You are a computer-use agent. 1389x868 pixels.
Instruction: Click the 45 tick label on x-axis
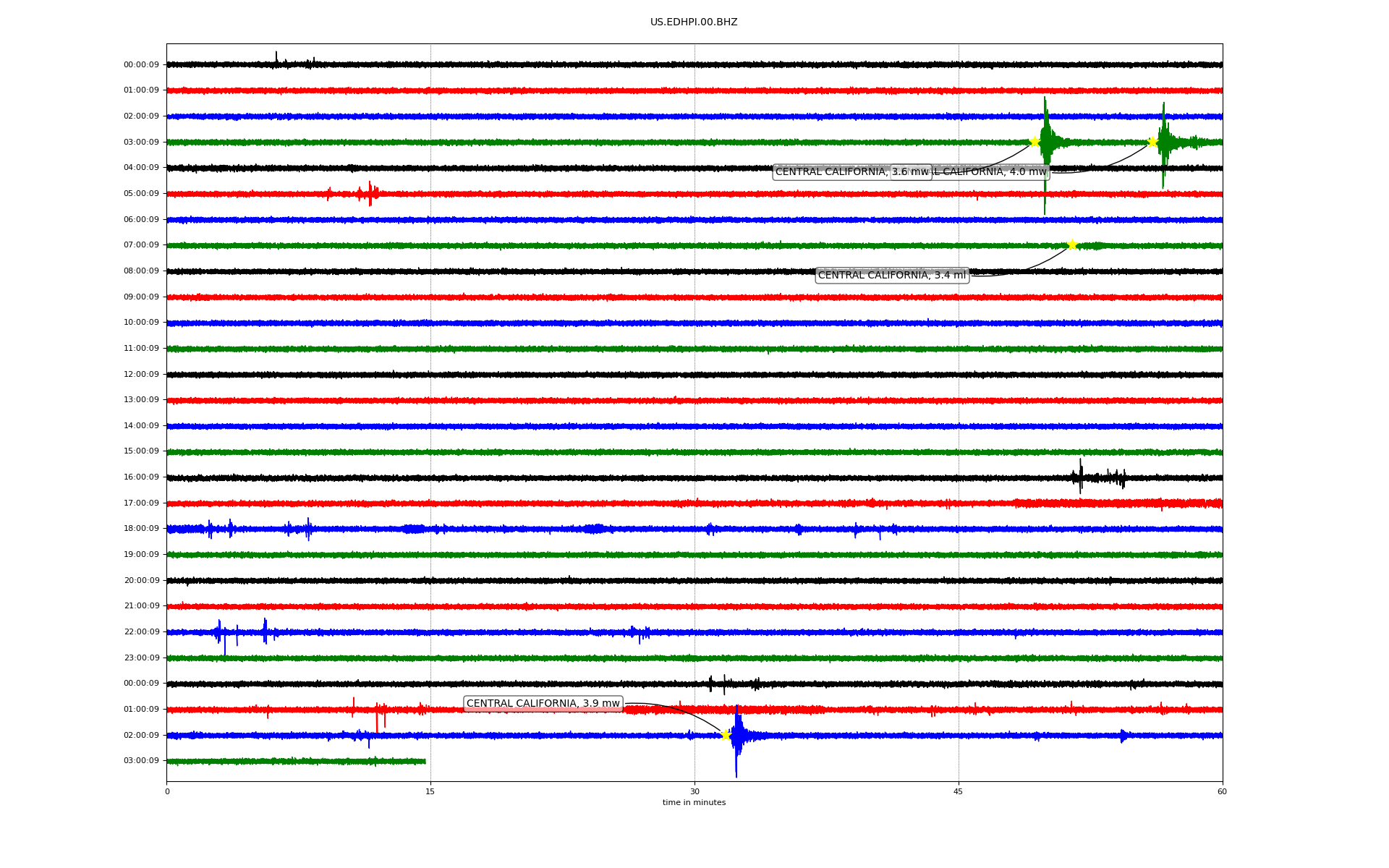[959, 791]
